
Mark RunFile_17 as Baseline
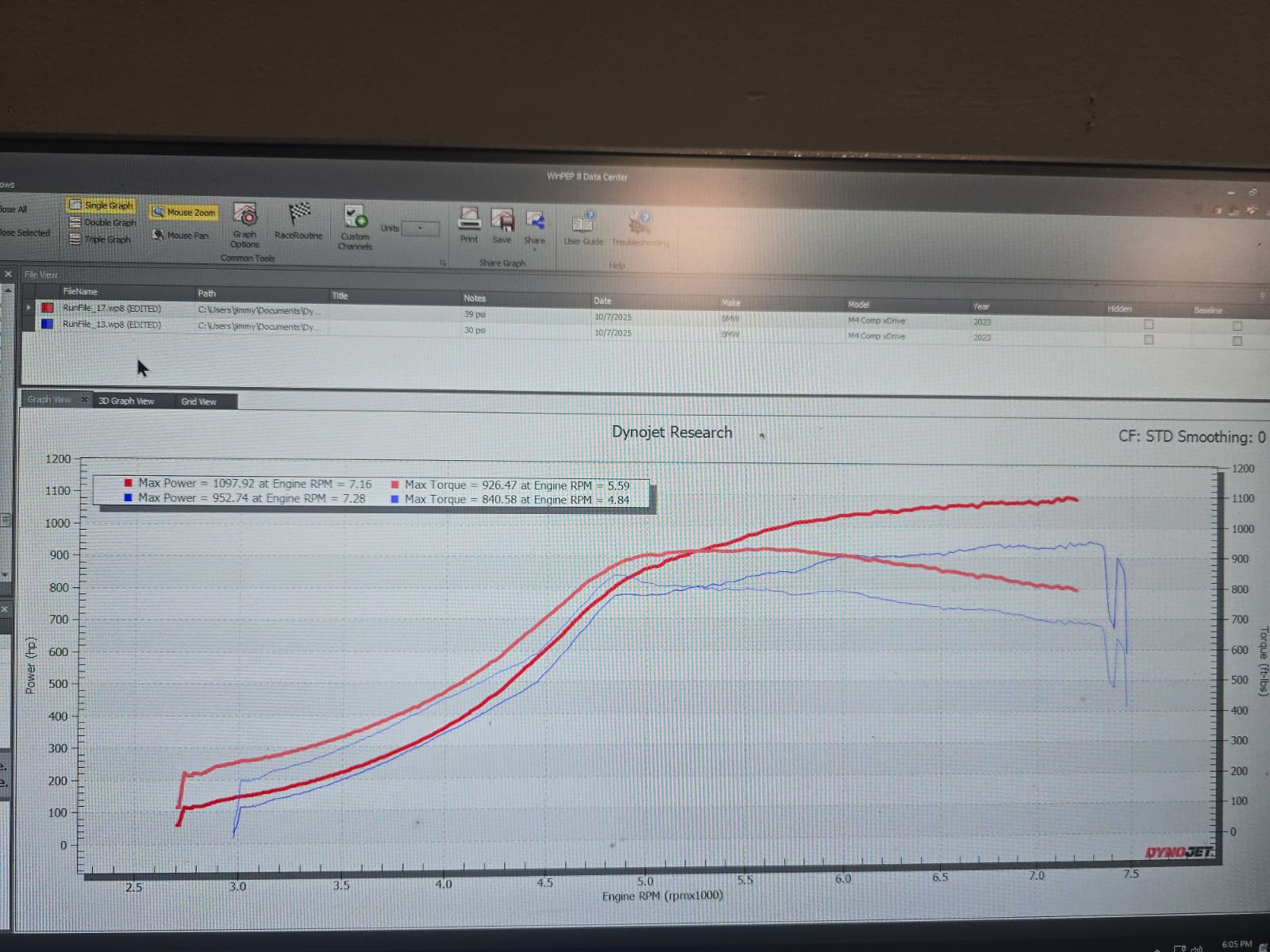[1237, 326]
